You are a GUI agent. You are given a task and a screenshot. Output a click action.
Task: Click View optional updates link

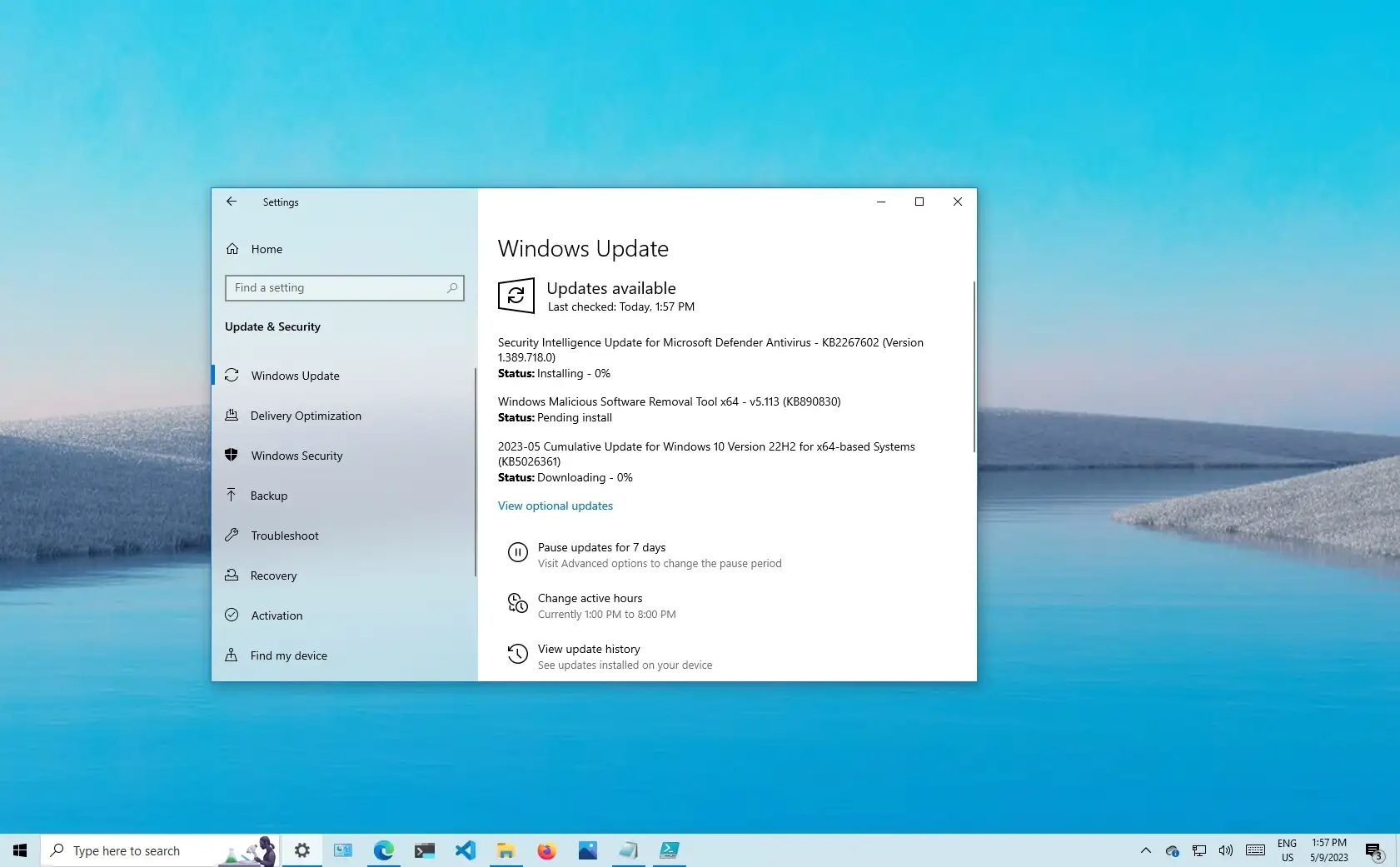(556, 506)
